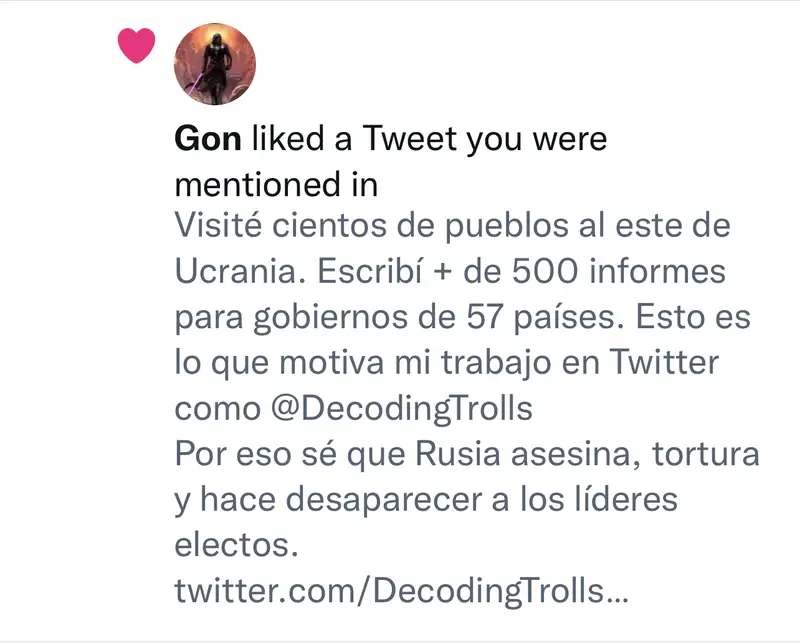Click the 'liked a Tweet you were' text
800x644 pixels.
(430, 139)
